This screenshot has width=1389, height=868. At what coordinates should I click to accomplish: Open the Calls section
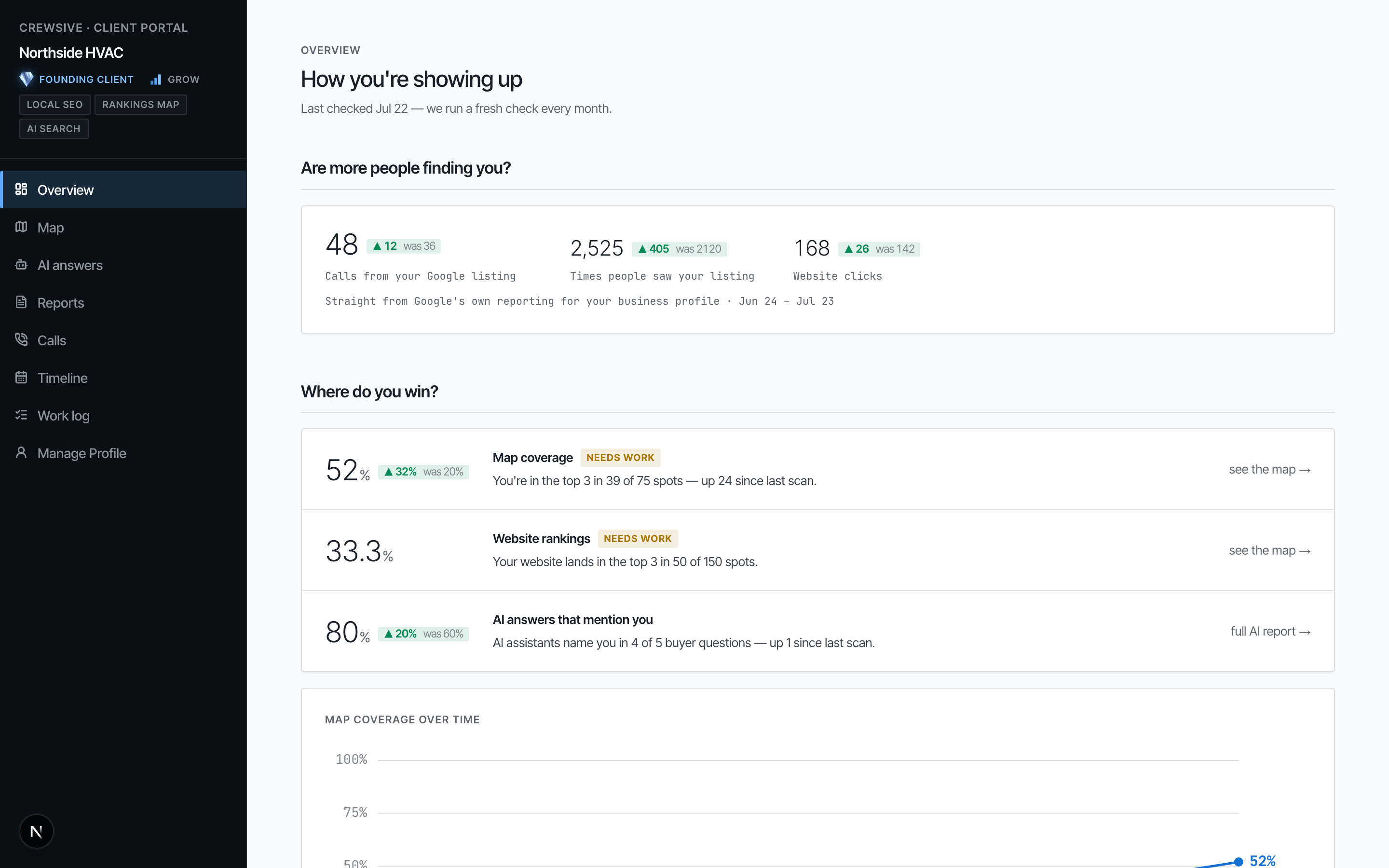123,340
